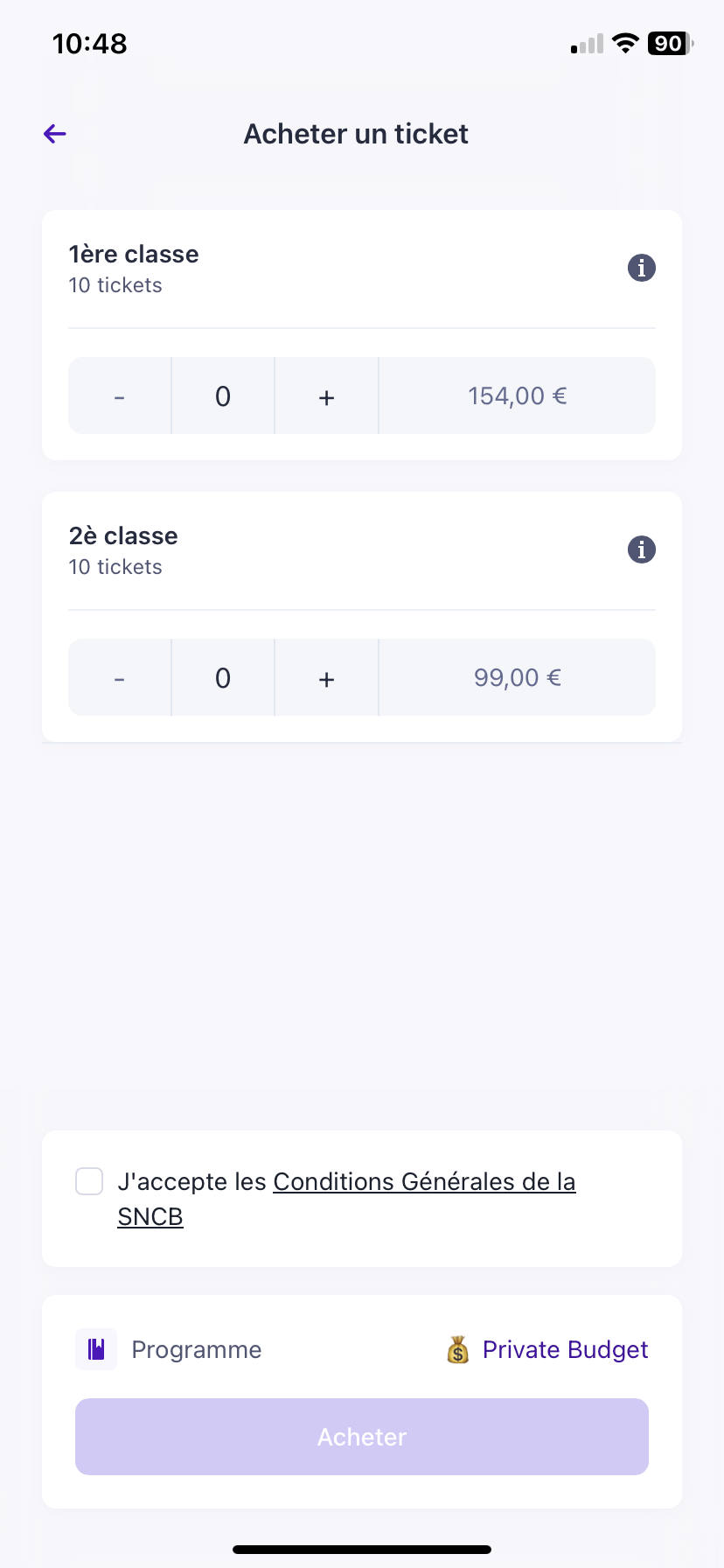Increase 2è classe ticket quantity

coord(326,678)
